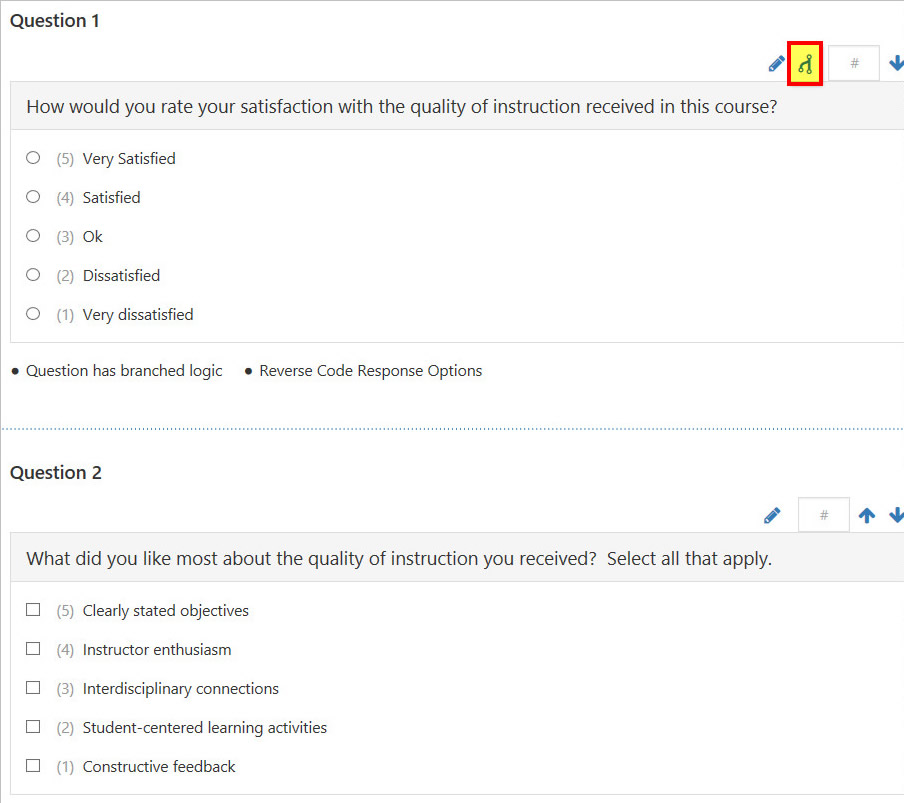Viewport: 904px width, 803px height.
Task: Move Question 2 up with the arrow
Action: pyautogui.click(x=866, y=514)
